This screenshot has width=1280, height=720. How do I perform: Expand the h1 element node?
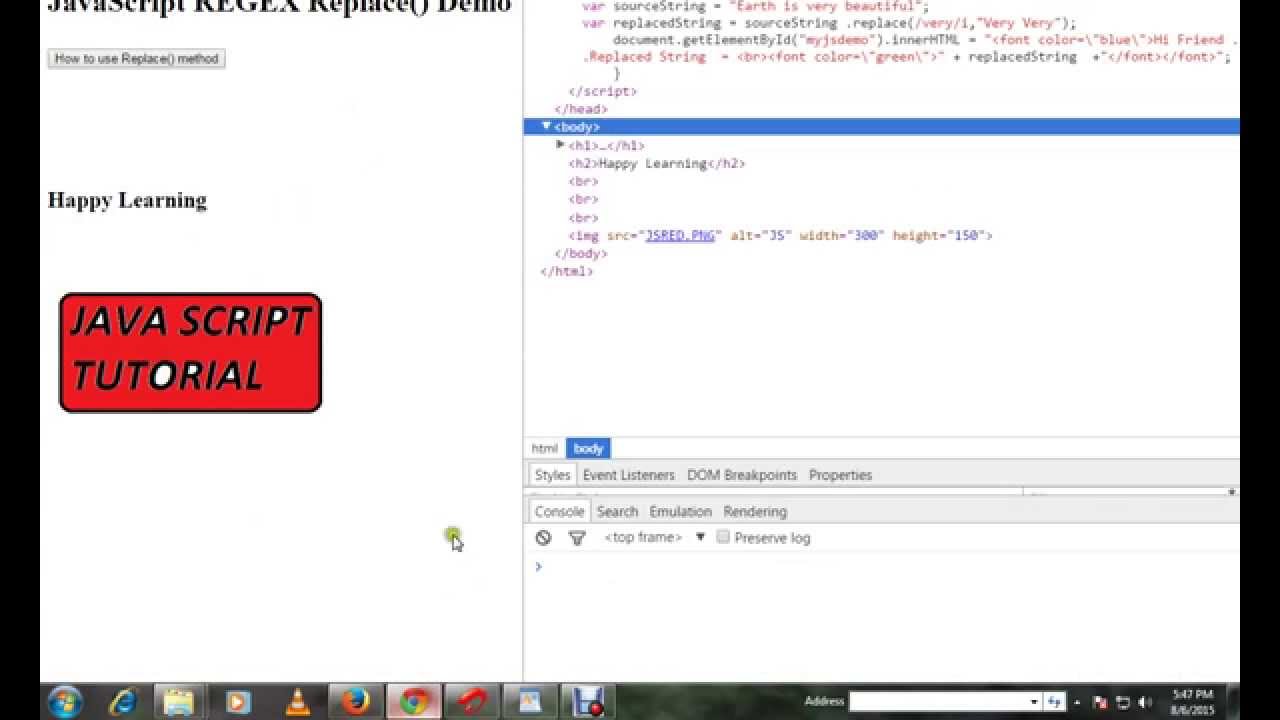pos(560,145)
